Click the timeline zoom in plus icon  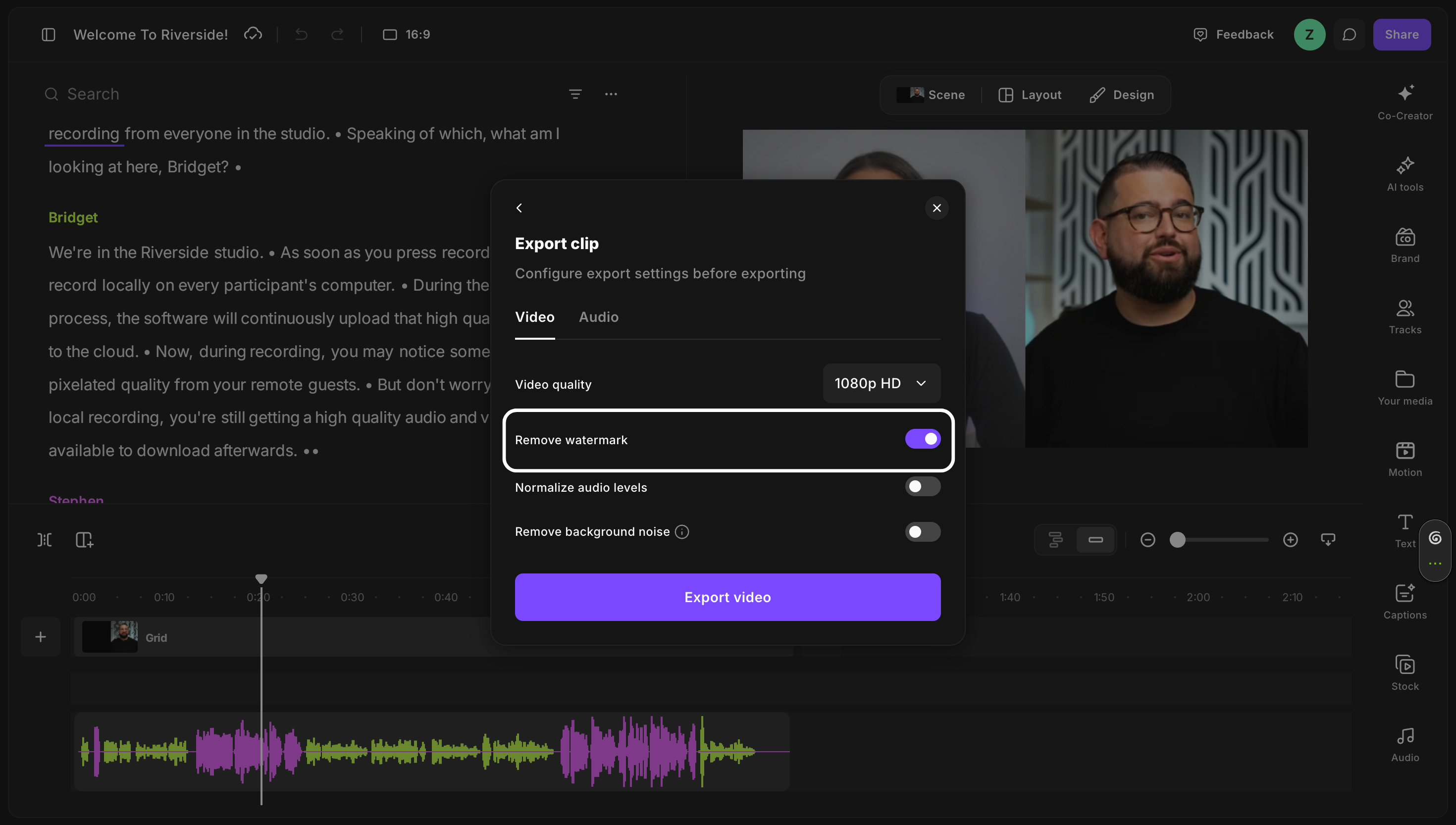point(1291,540)
